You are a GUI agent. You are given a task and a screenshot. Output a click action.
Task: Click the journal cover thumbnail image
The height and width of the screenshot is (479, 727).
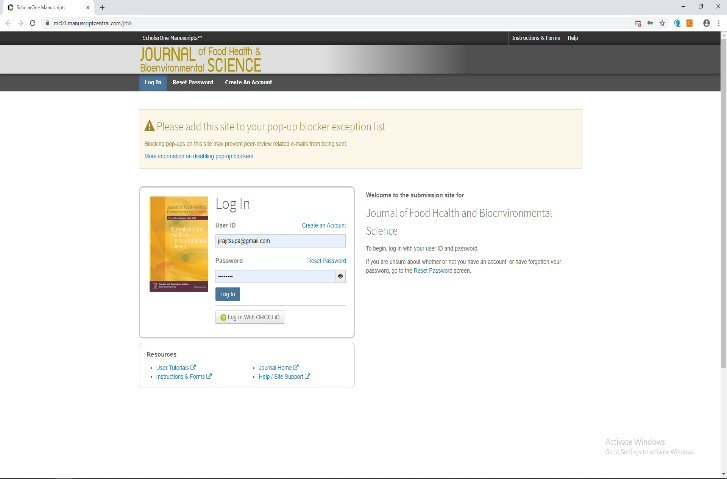(179, 244)
